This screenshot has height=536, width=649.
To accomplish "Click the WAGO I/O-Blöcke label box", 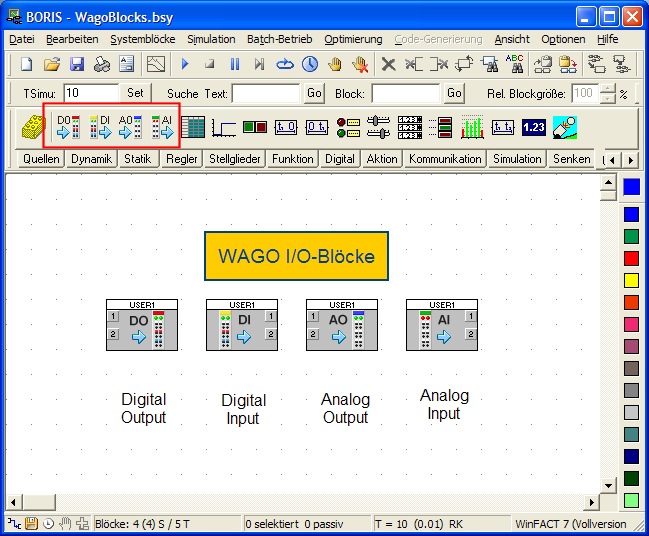I will point(296,256).
